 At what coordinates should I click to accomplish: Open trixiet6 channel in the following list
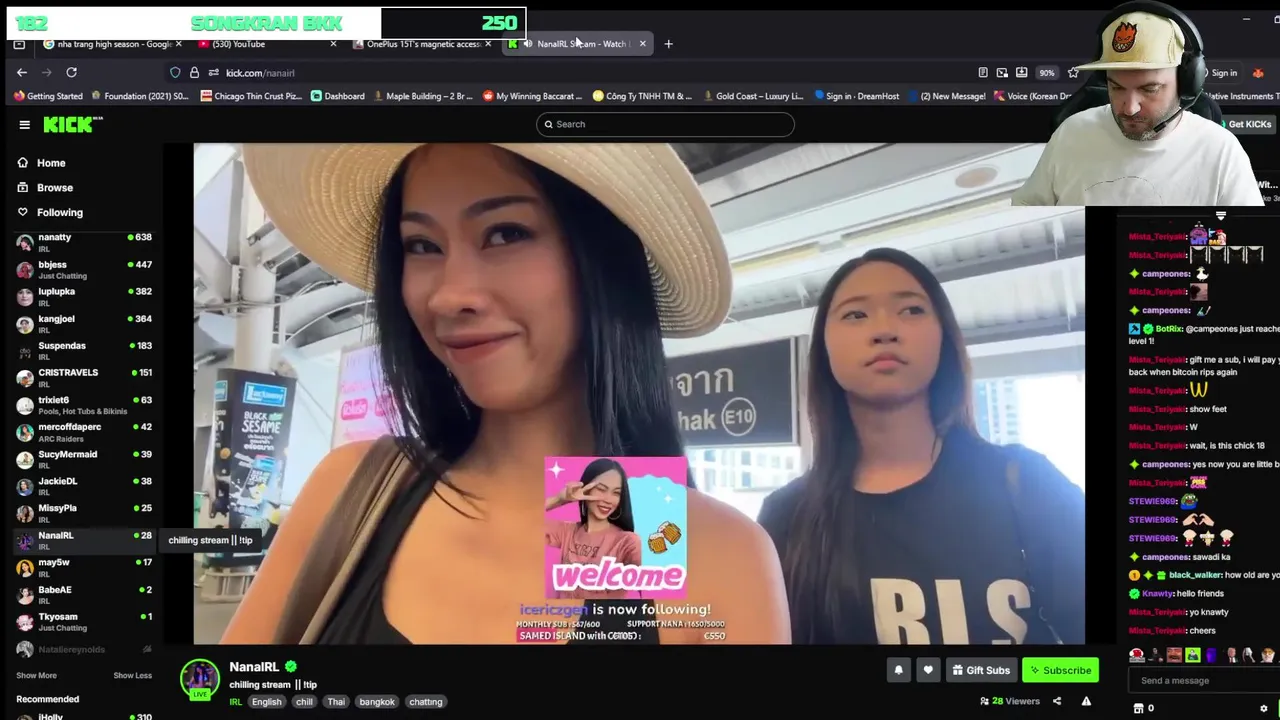[x=84, y=405]
